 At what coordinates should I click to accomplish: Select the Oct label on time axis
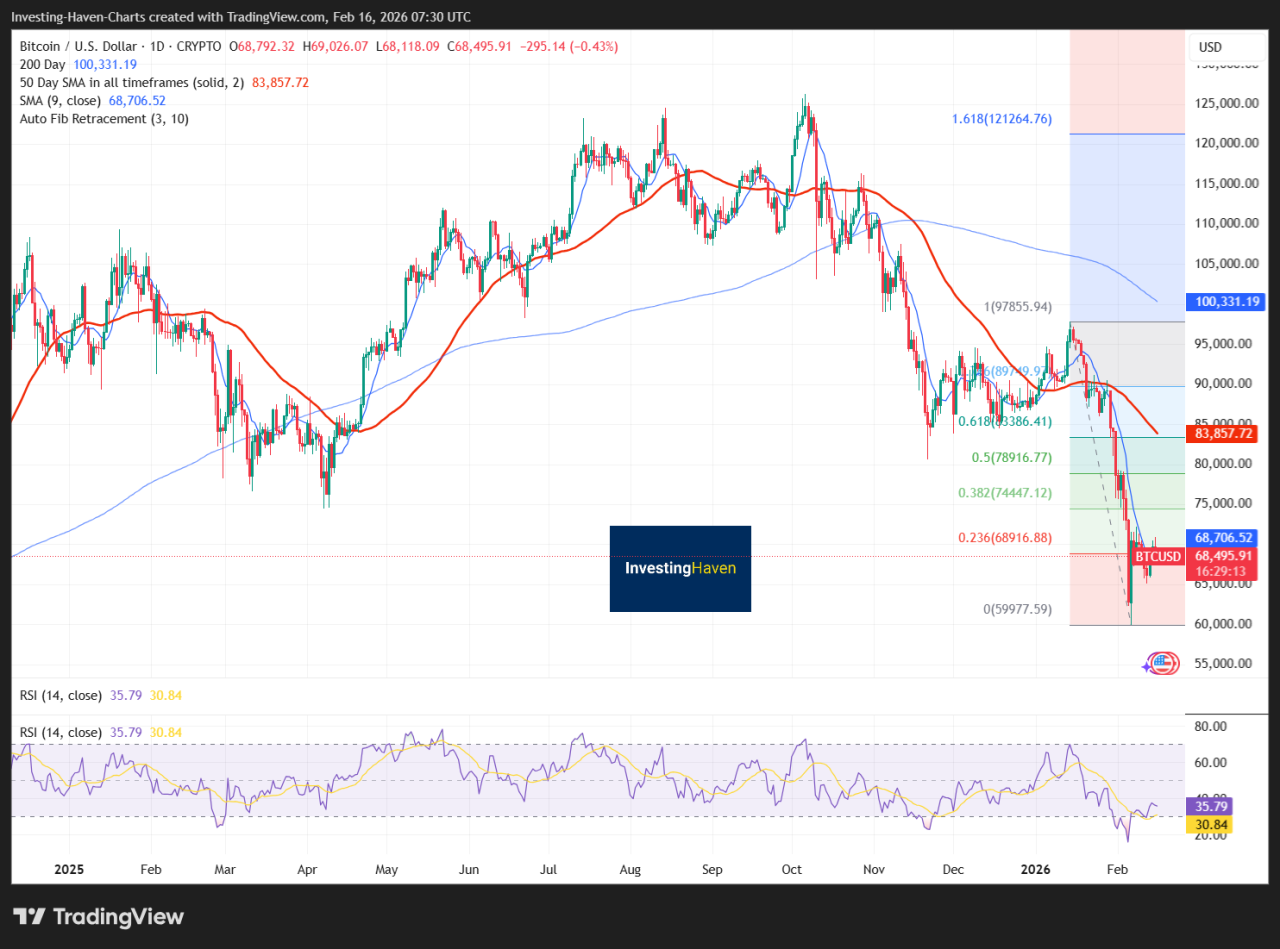(793, 871)
